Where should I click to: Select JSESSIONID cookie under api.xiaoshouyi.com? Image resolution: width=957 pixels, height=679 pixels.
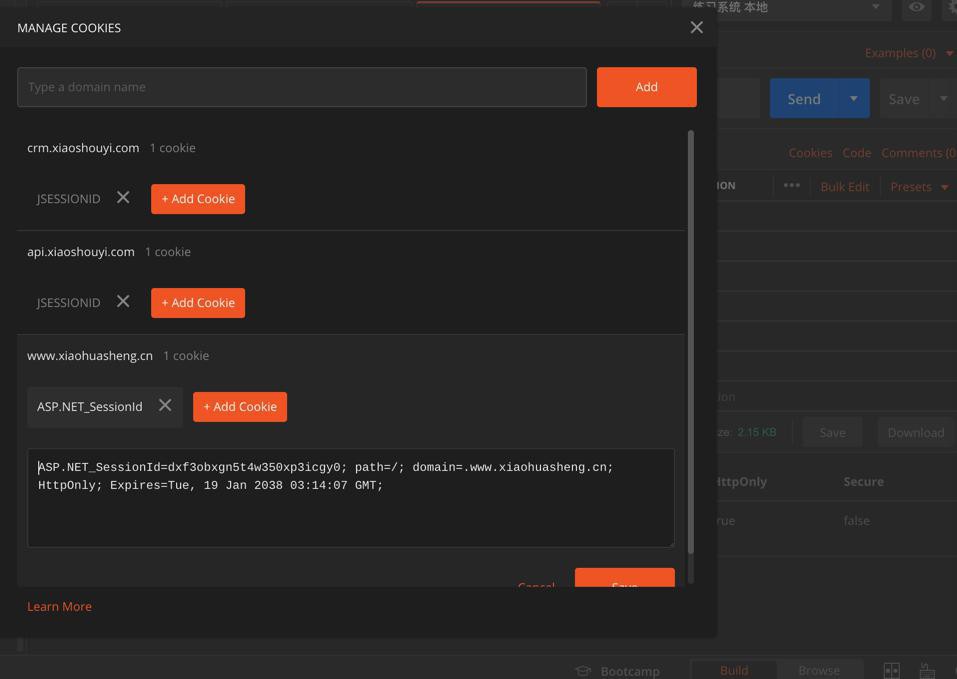[x=68, y=303]
